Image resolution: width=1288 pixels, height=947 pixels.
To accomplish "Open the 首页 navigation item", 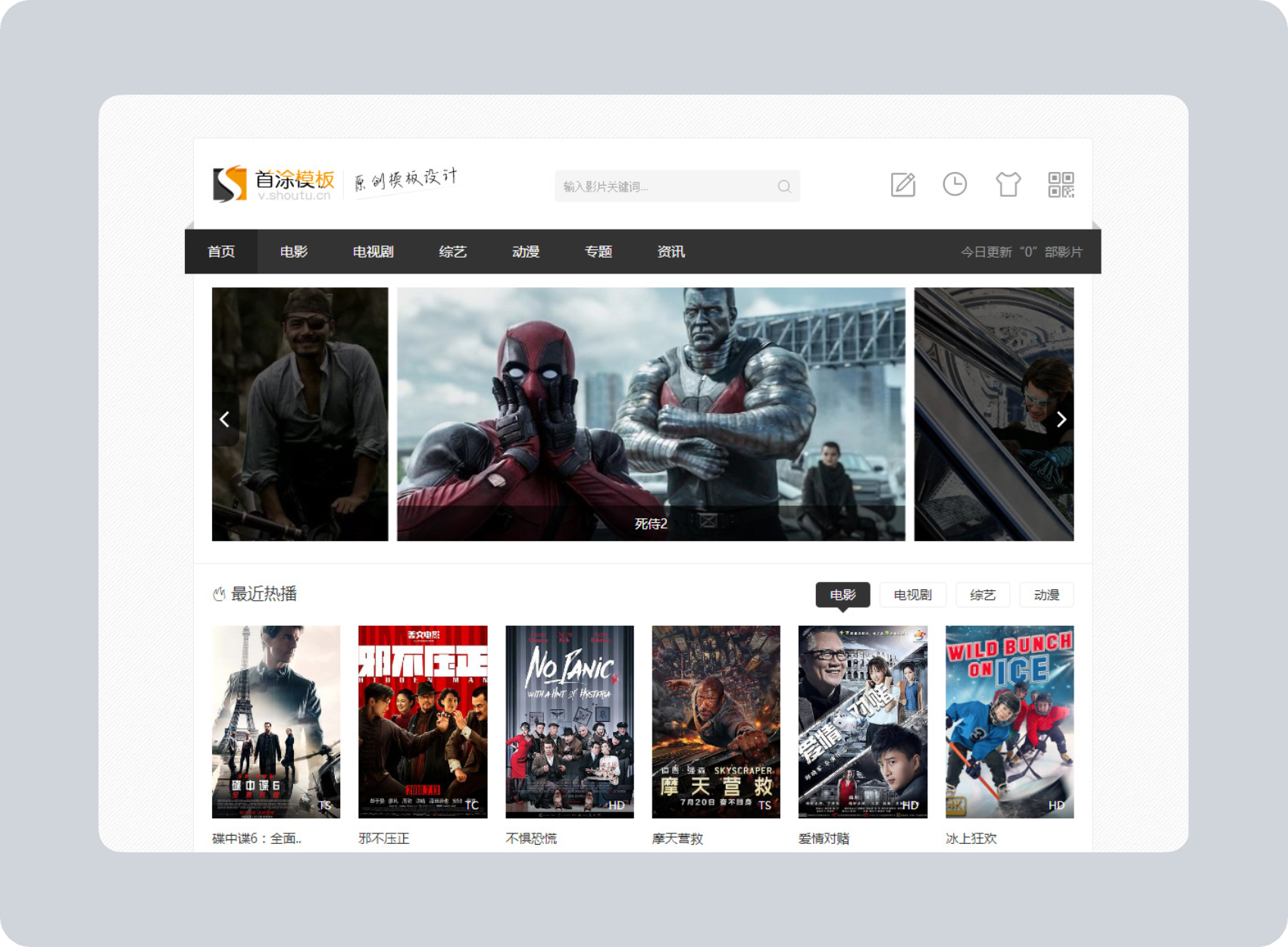I will [x=221, y=252].
